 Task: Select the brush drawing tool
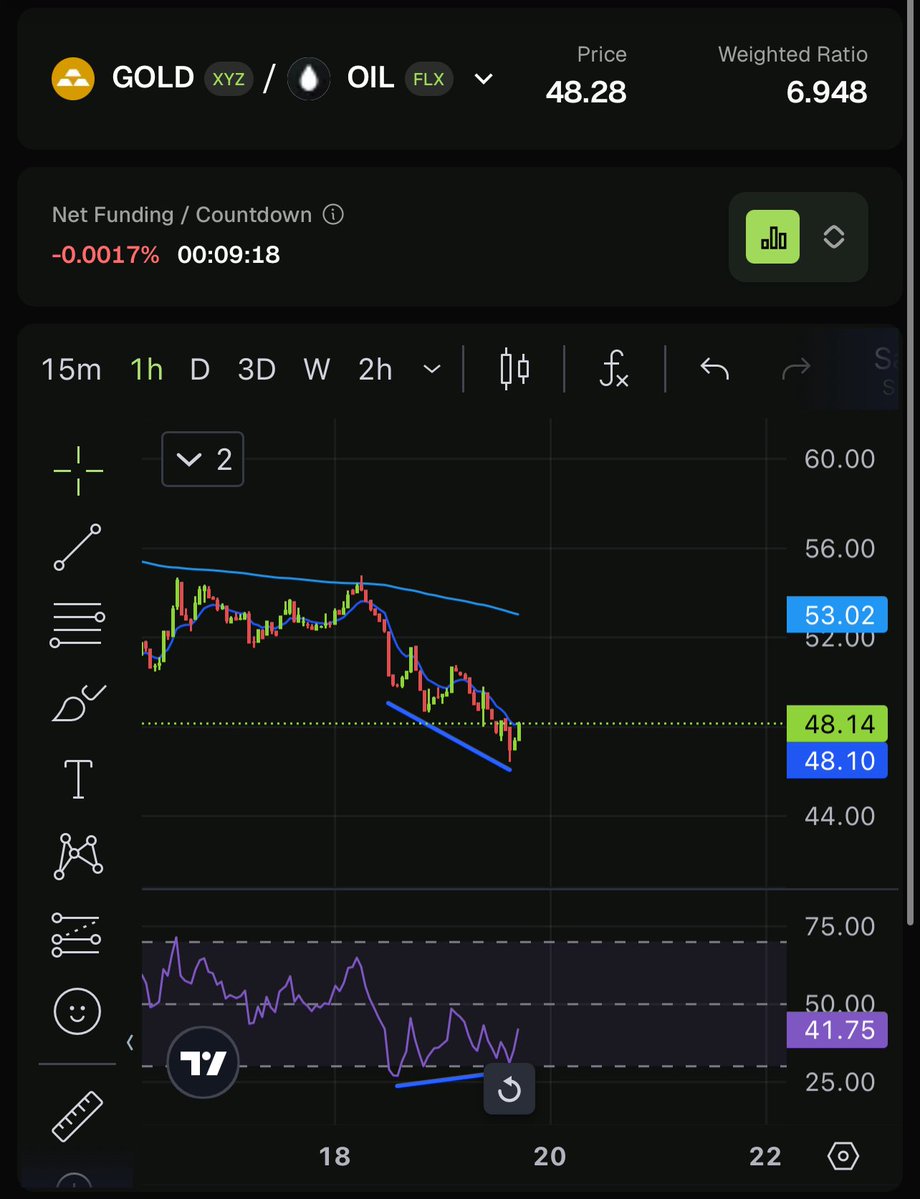(x=78, y=703)
